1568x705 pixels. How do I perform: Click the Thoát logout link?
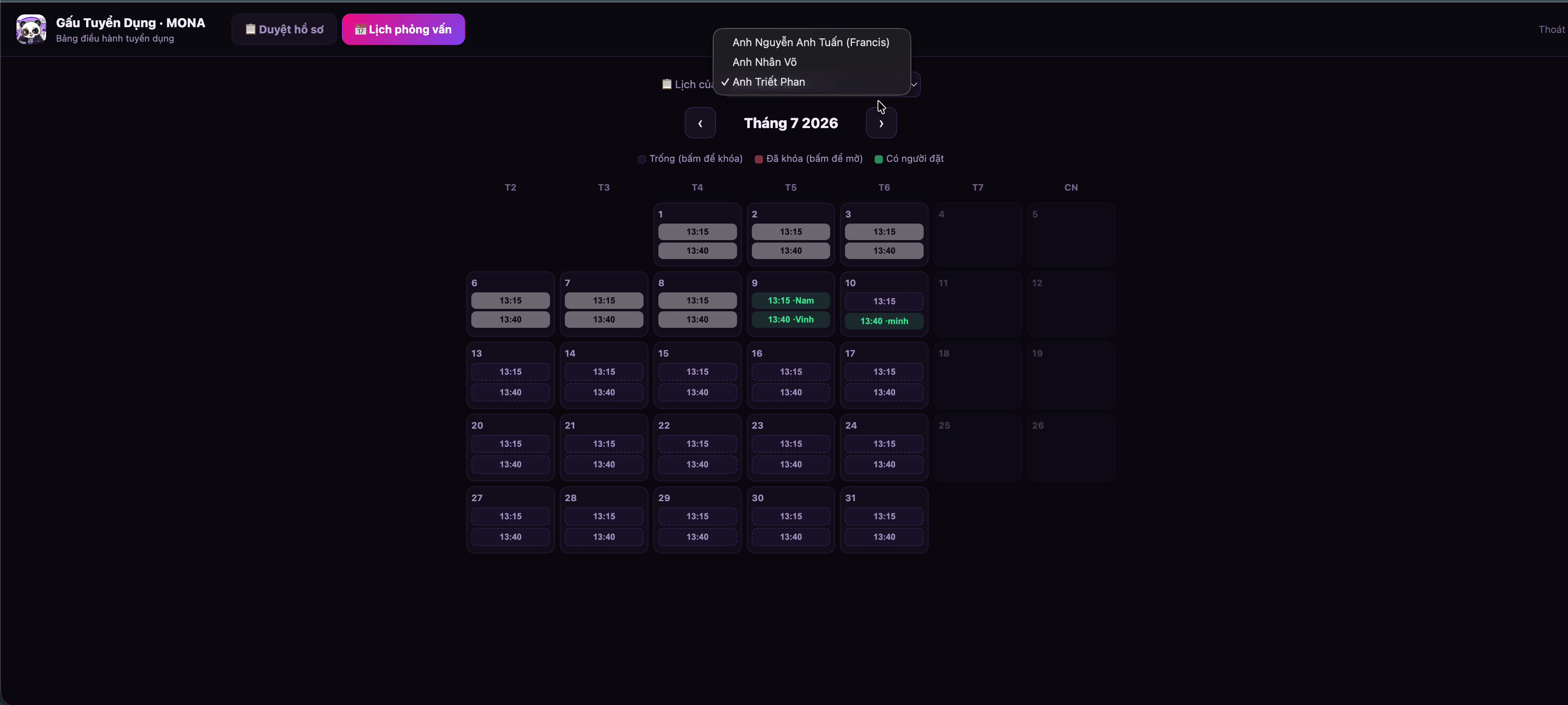pyautogui.click(x=1551, y=29)
